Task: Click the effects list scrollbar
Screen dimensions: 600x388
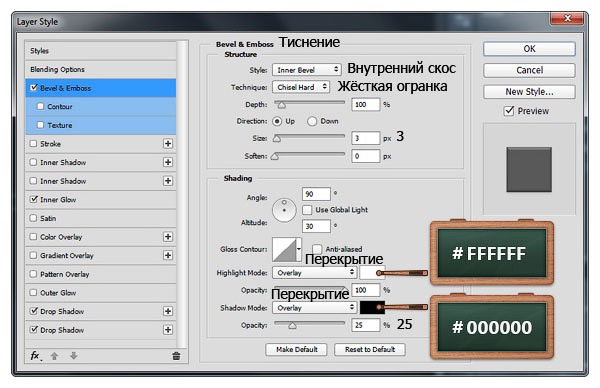Action: tap(183, 194)
